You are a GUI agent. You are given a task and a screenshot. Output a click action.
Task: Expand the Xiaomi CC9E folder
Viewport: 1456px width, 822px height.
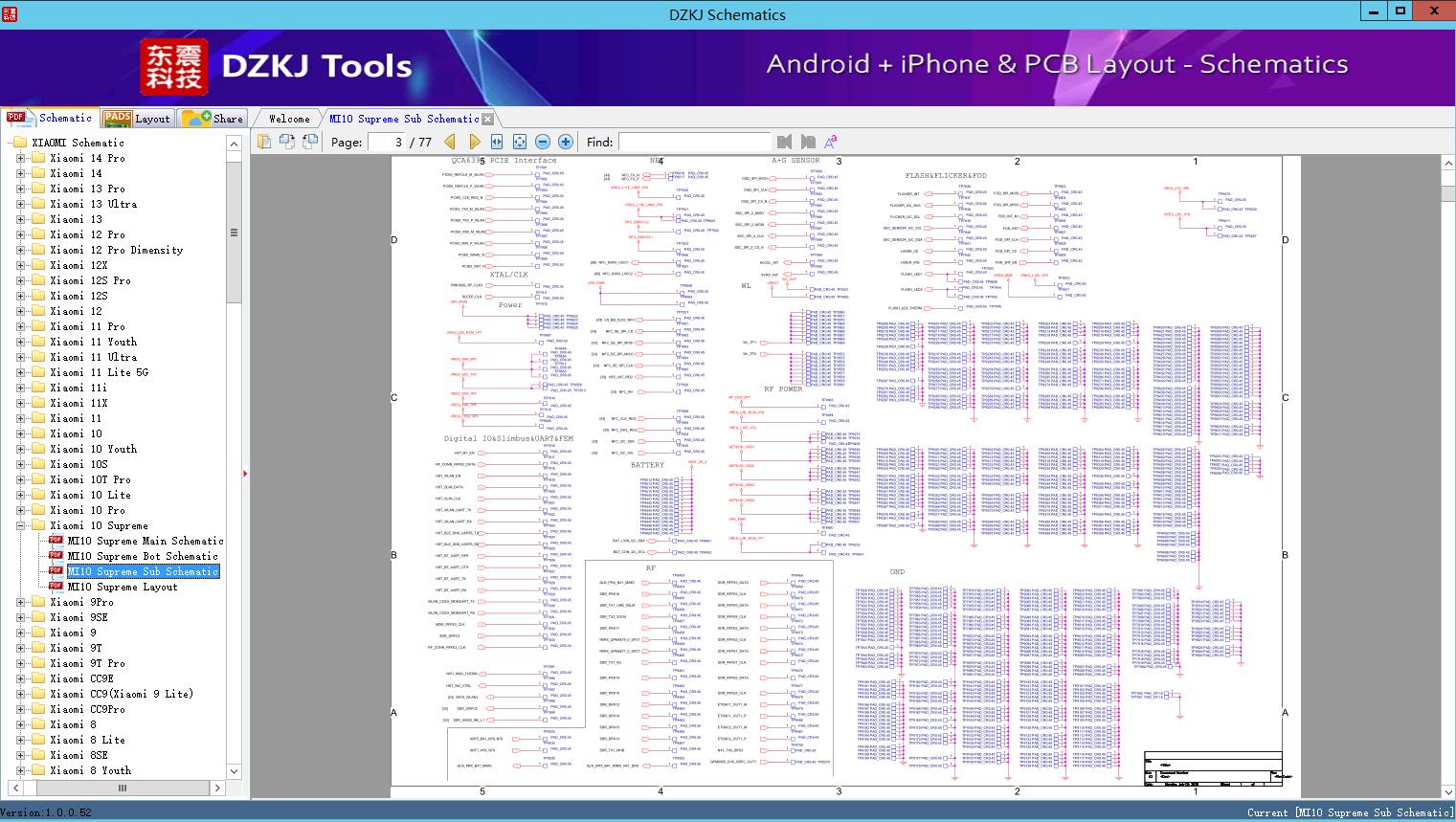[21, 678]
